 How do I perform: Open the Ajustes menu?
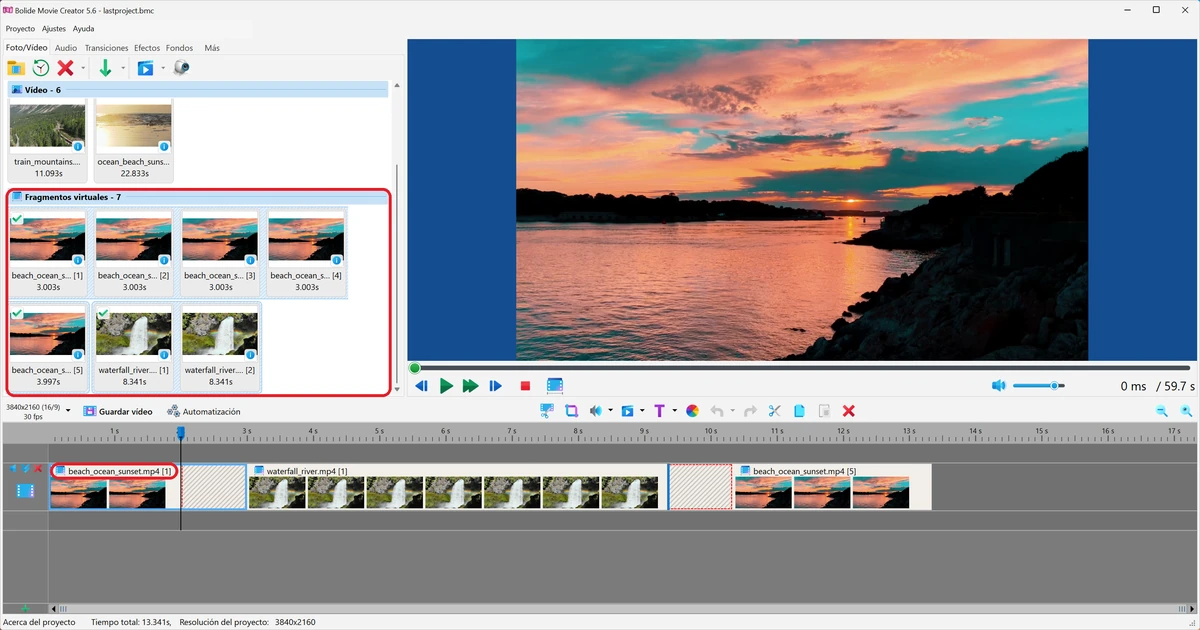click(54, 29)
